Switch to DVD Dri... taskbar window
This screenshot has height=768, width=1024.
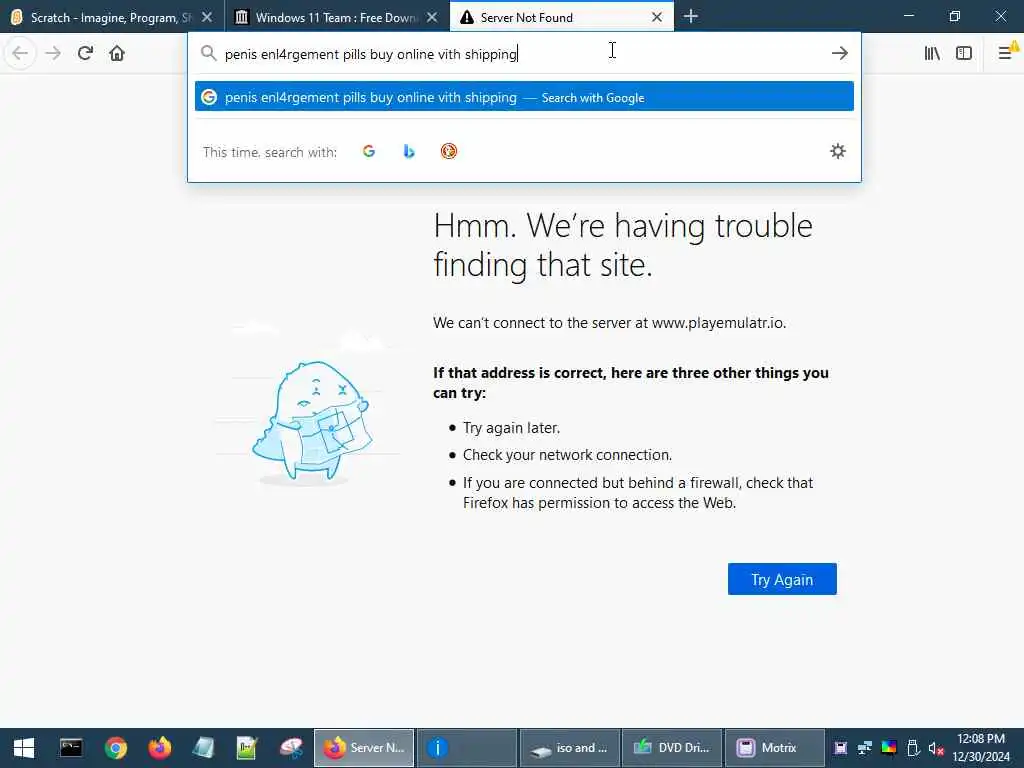tap(672, 748)
